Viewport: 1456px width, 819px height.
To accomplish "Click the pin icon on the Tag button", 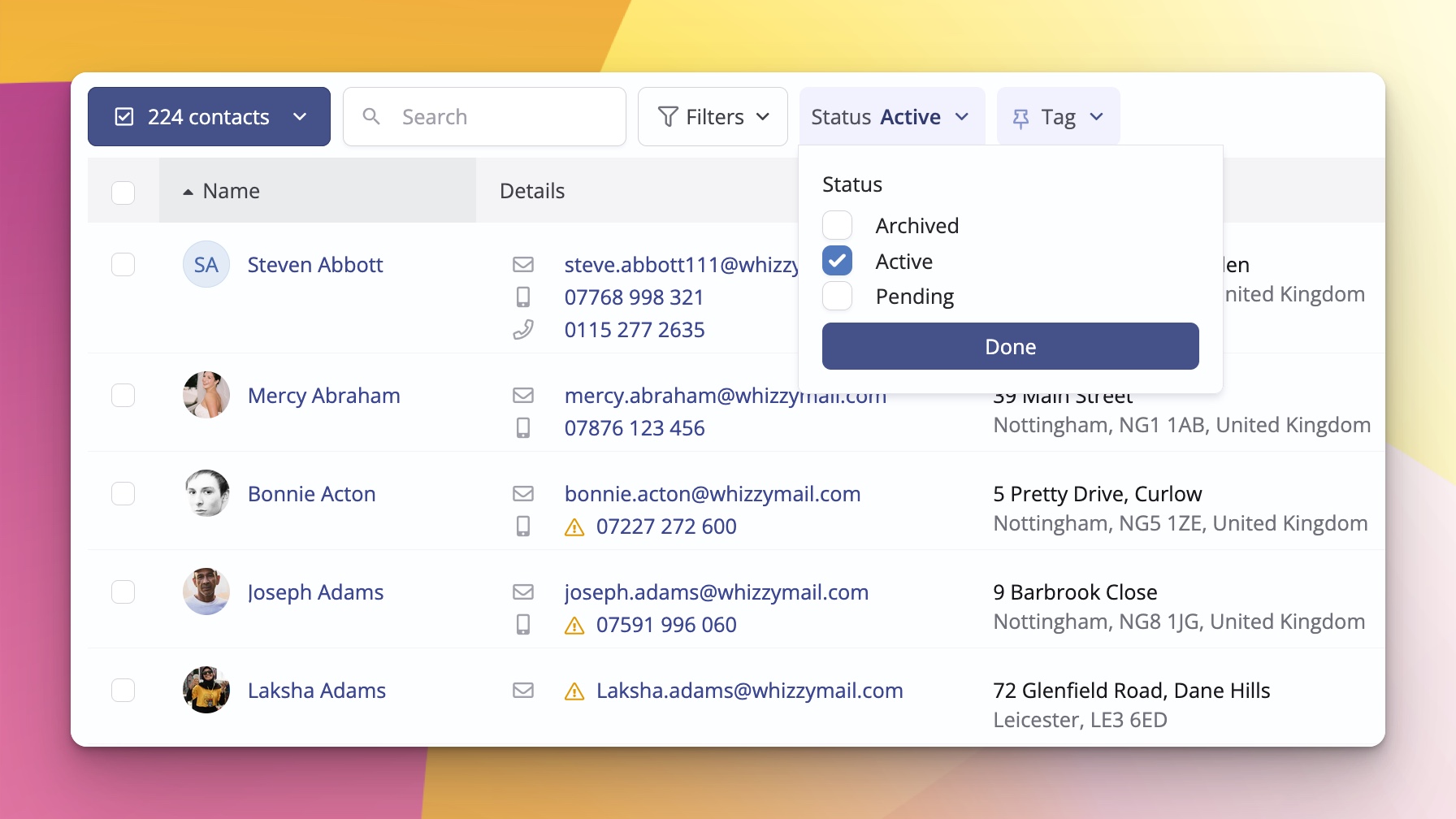I will (1020, 116).
